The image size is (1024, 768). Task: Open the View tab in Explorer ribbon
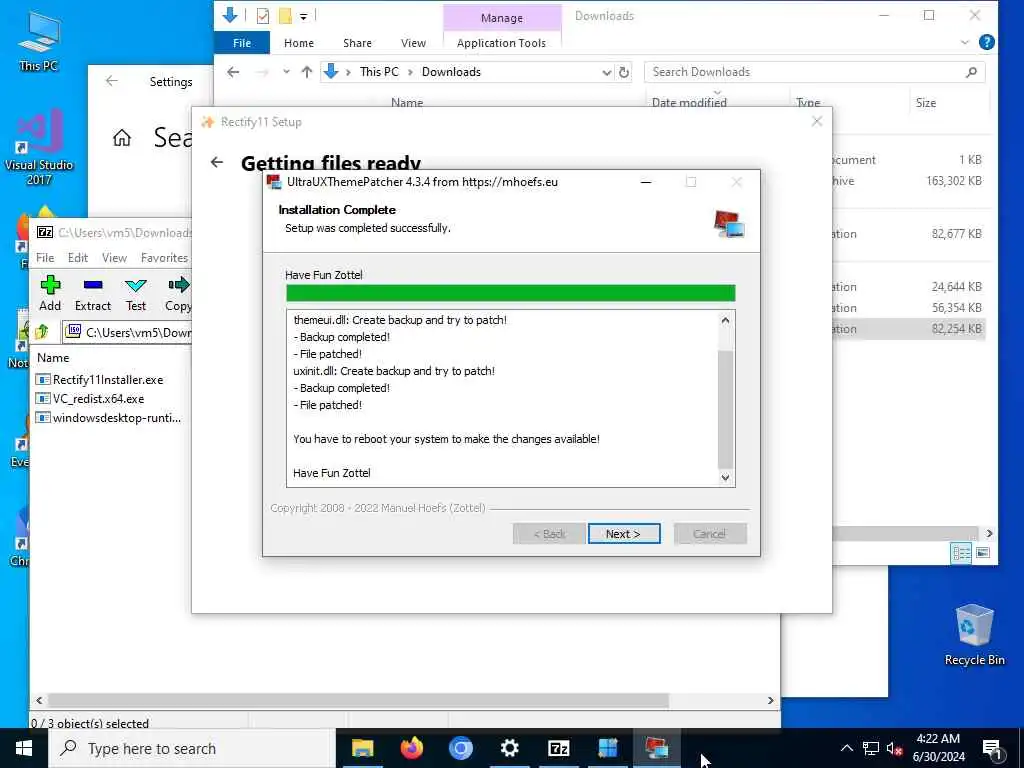[x=413, y=43]
